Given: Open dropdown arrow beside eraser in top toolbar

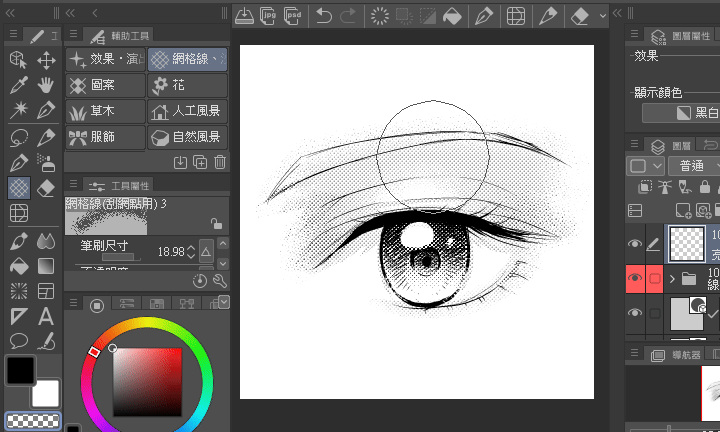Looking at the screenshot, I should click(x=603, y=17).
